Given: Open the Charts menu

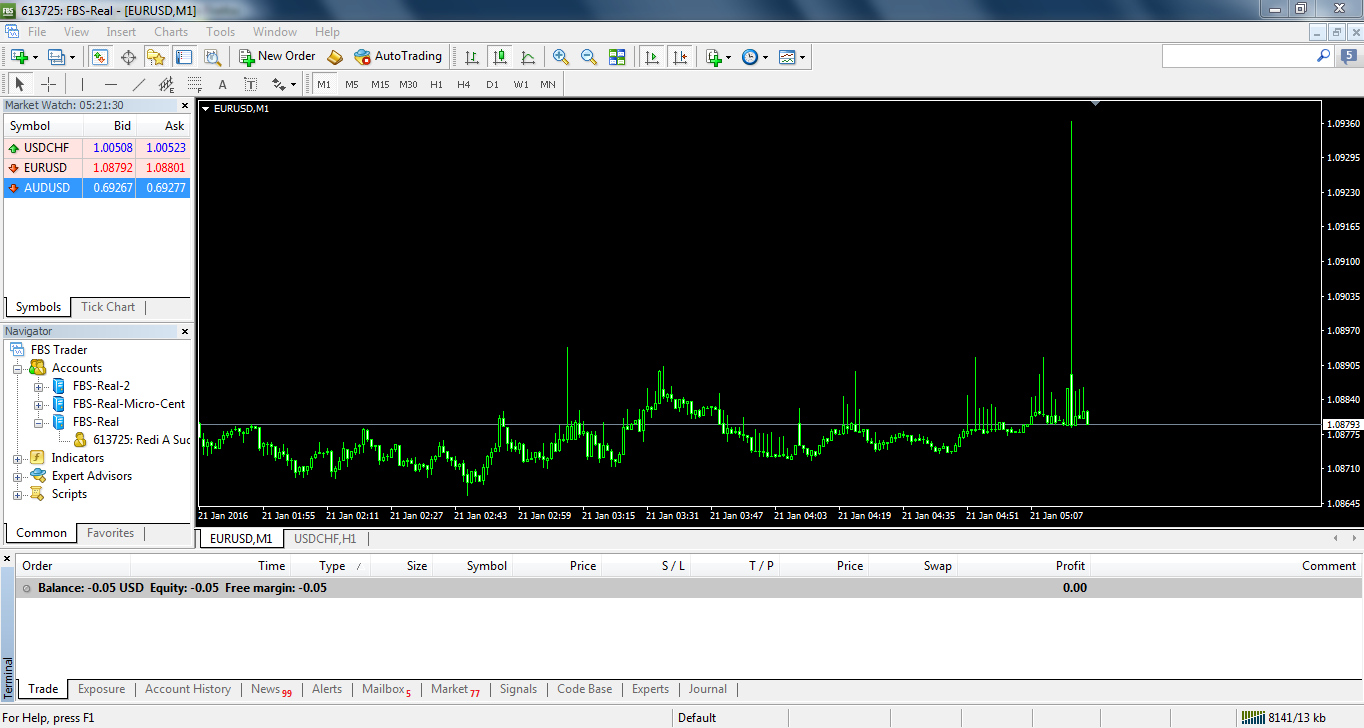Looking at the screenshot, I should (171, 32).
